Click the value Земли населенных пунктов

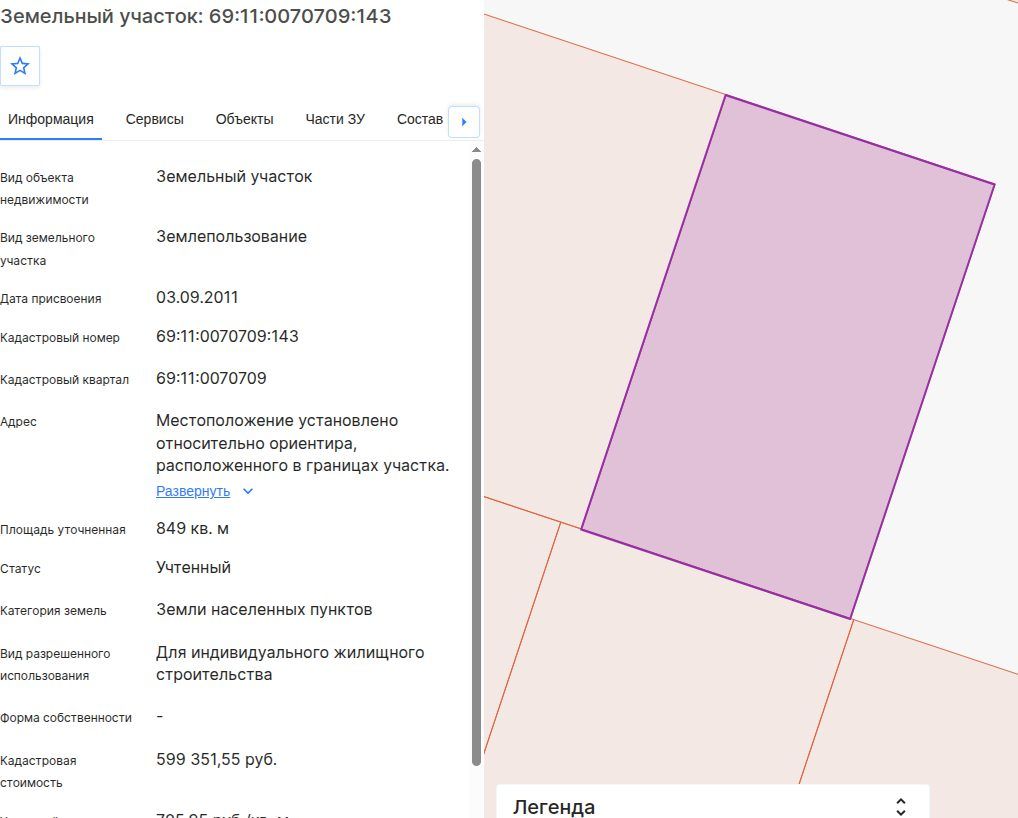(264, 610)
